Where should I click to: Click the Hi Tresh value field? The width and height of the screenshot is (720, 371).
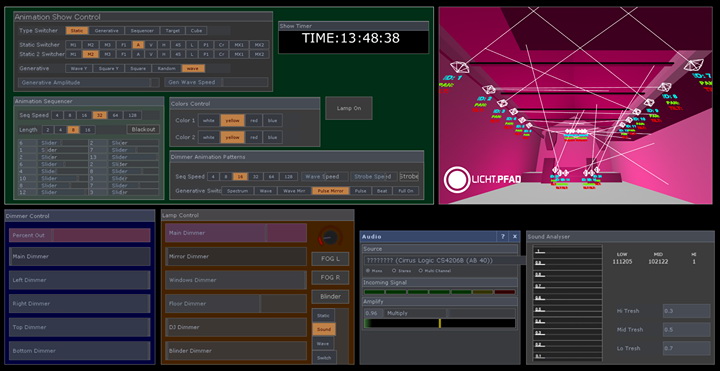click(x=686, y=311)
